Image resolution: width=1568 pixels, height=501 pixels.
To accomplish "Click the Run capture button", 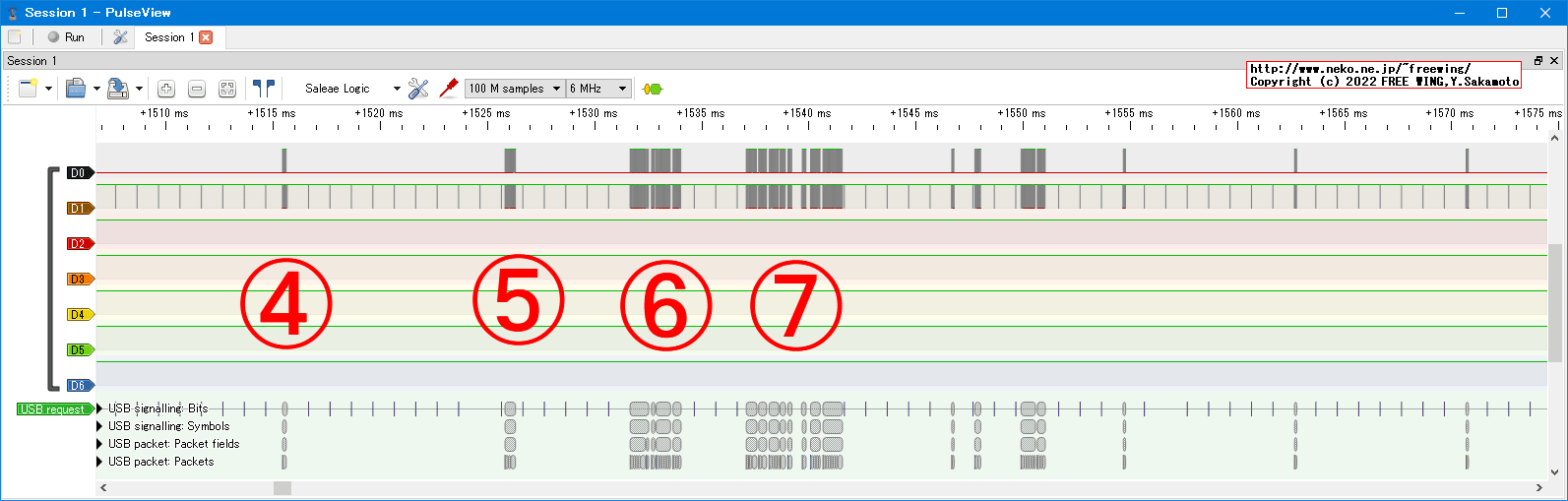I will point(66,37).
